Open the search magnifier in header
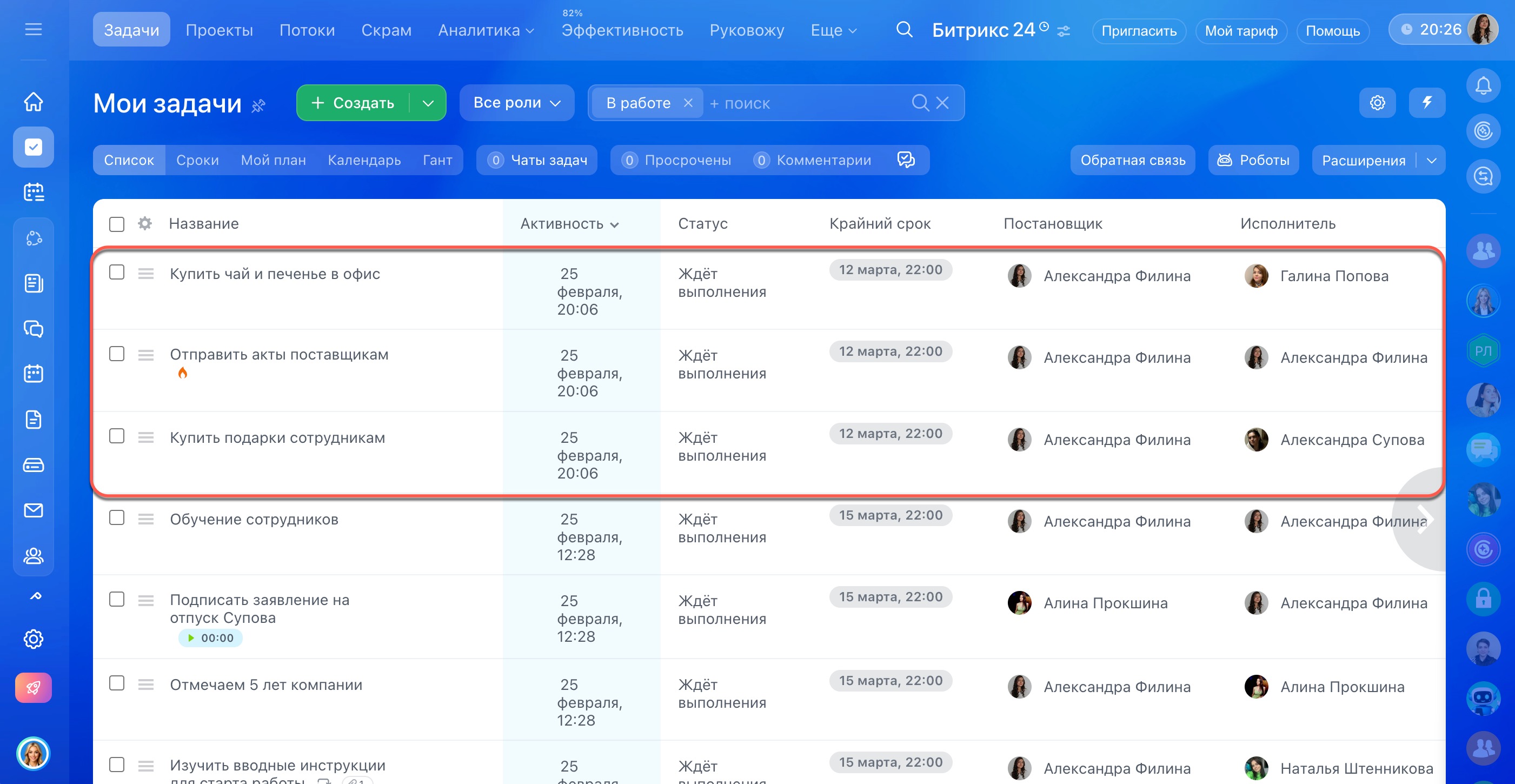The image size is (1515, 784). coord(904,29)
